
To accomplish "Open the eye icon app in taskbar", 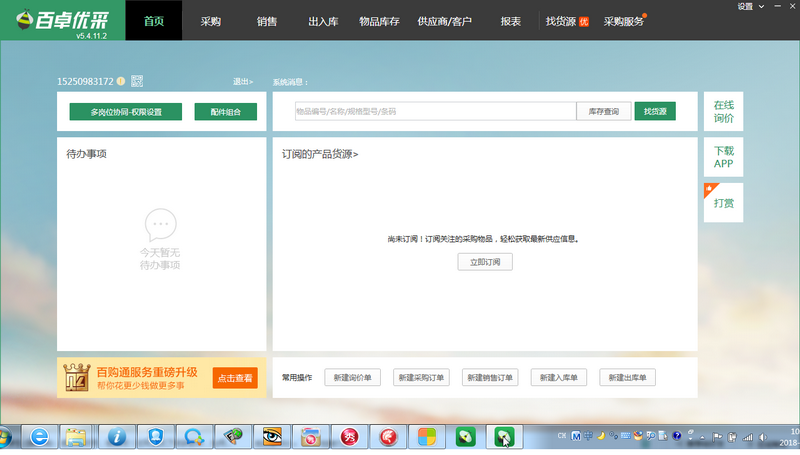I will (272, 437).
